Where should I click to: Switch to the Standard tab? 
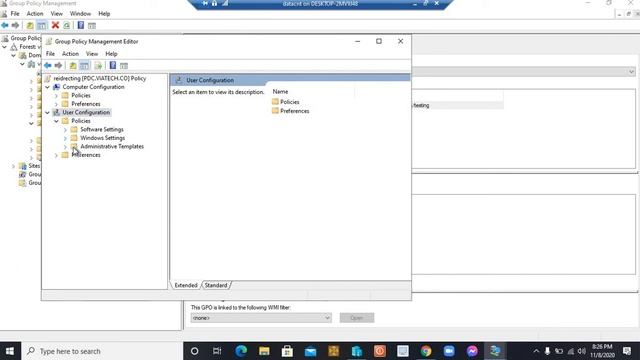pos(216,285)
